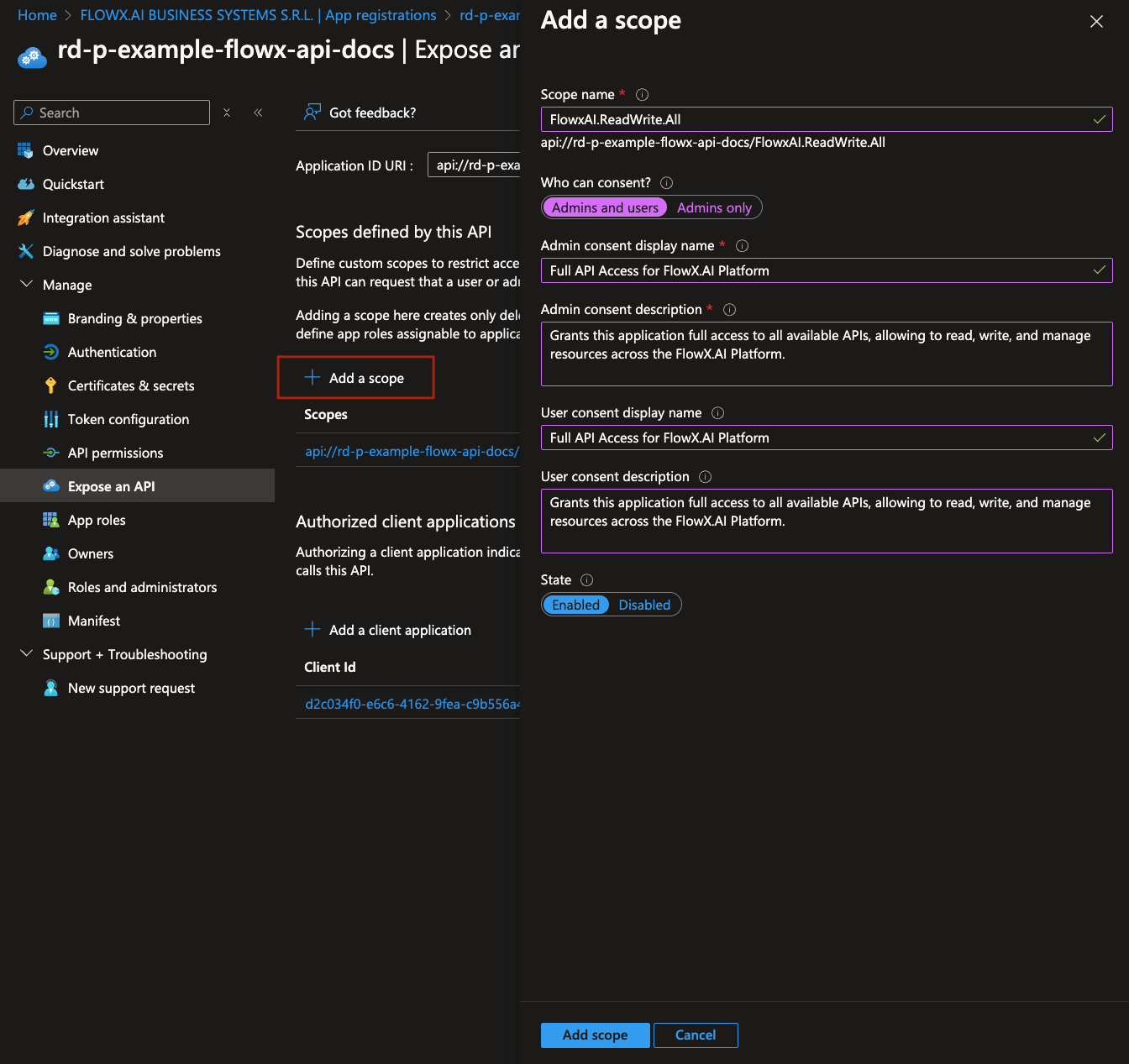Click the Owners people icon
The width and height of the screenshot is (1129, 1064).
coord(51,553)
